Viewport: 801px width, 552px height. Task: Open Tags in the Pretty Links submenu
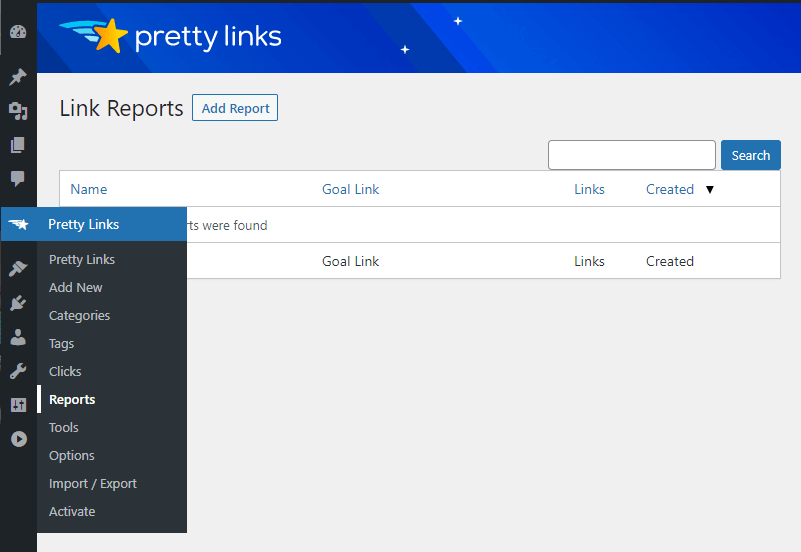61,344
